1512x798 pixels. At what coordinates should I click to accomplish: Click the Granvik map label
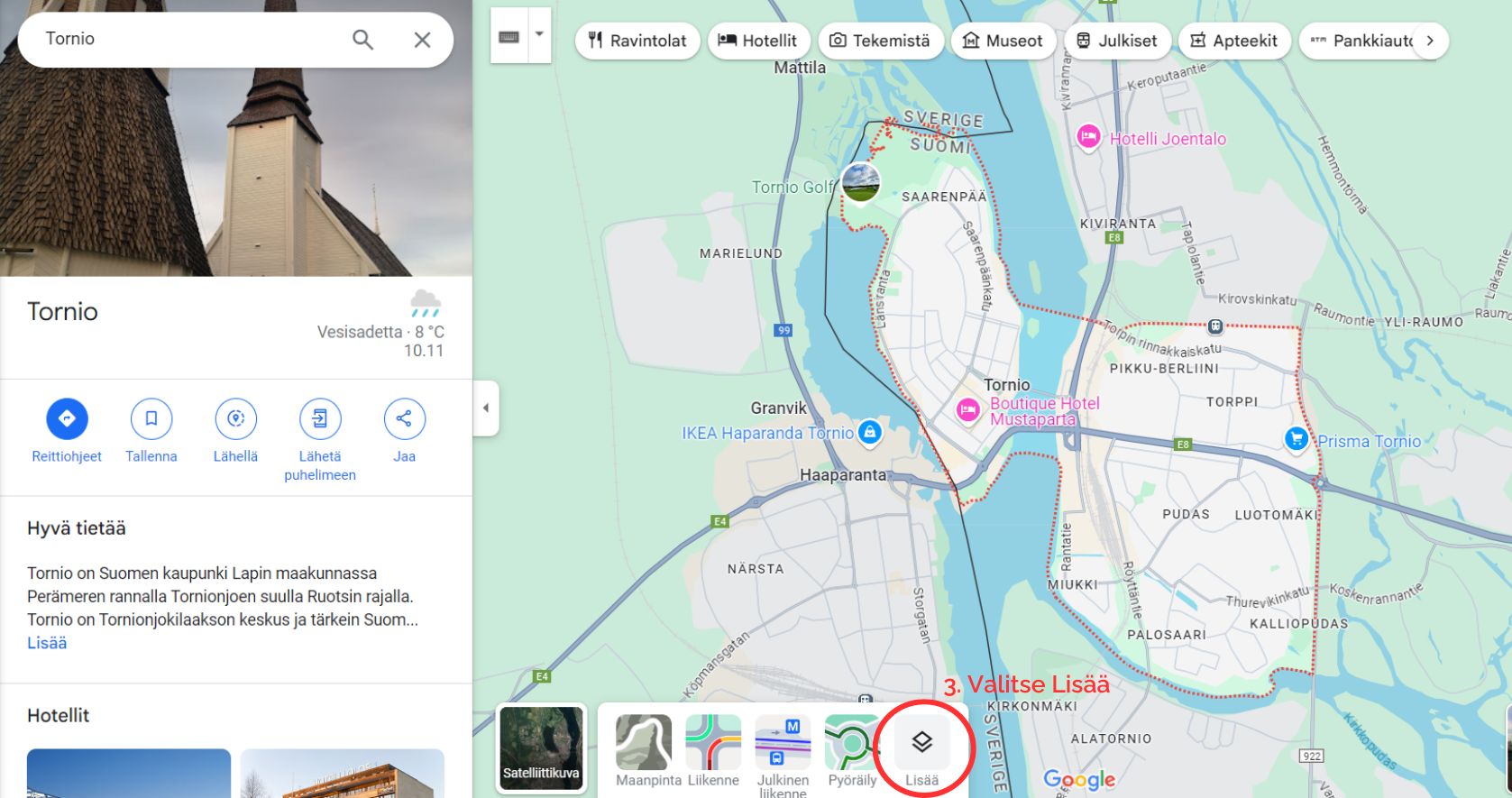point(778,408)
